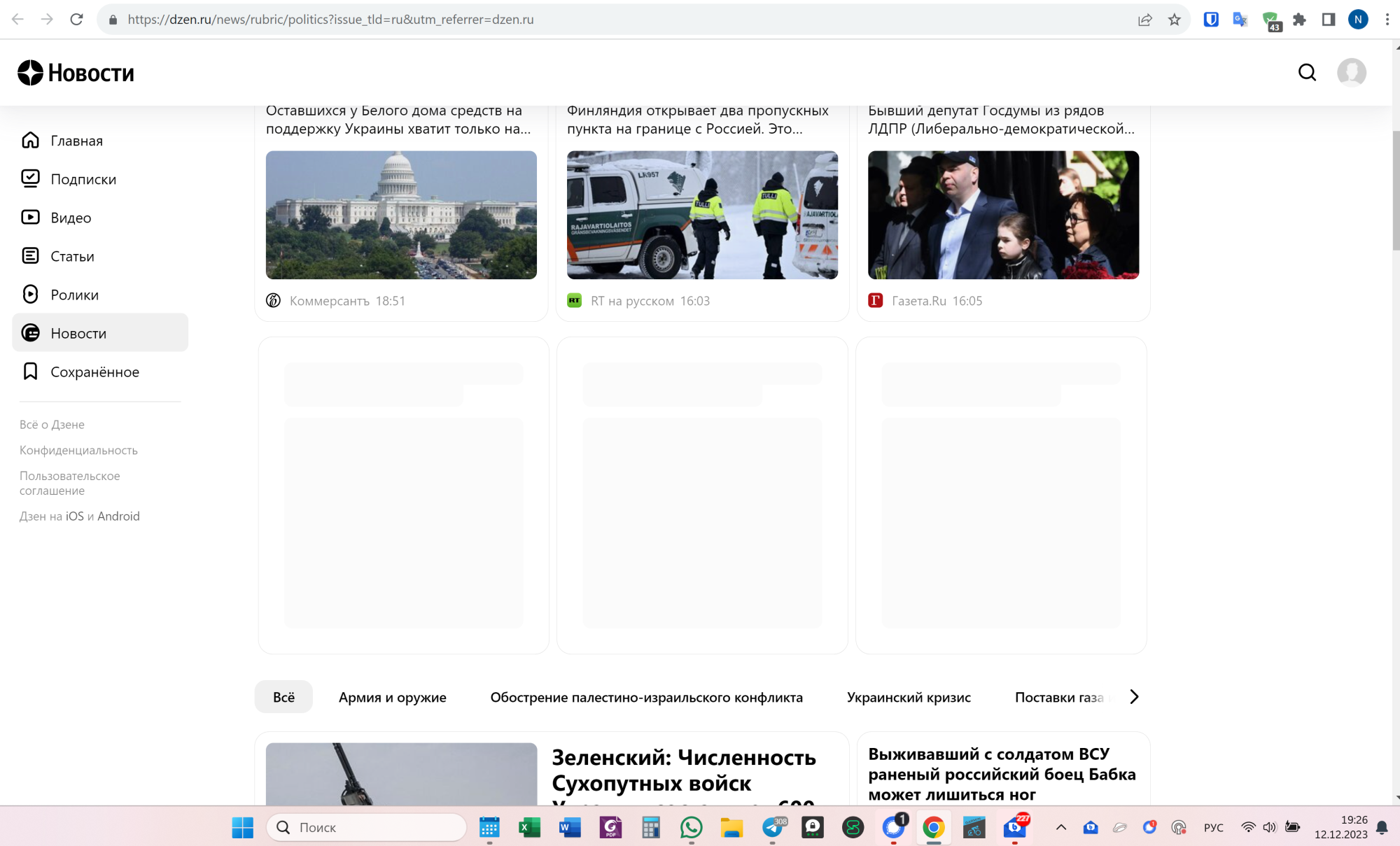The image size is (1400, 846).
Task: Open WhatsApp from the taskbar
Action: (692, 827)
